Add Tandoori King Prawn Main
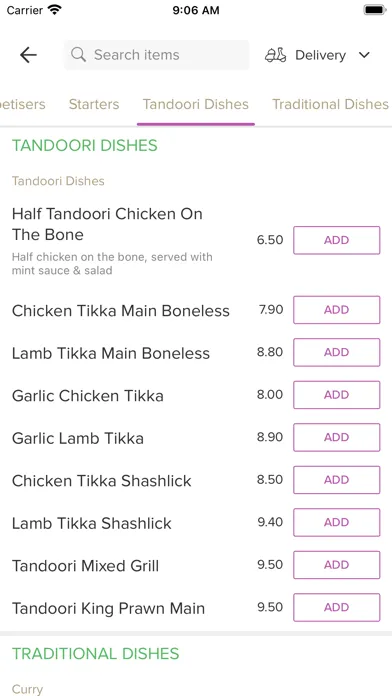 (337, 607)
